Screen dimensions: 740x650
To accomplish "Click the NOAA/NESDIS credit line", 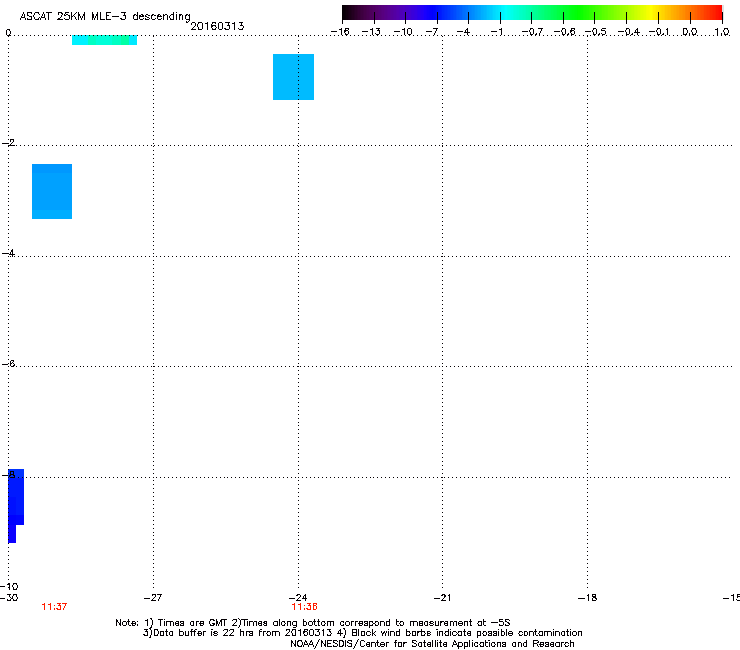I will 432,644.
